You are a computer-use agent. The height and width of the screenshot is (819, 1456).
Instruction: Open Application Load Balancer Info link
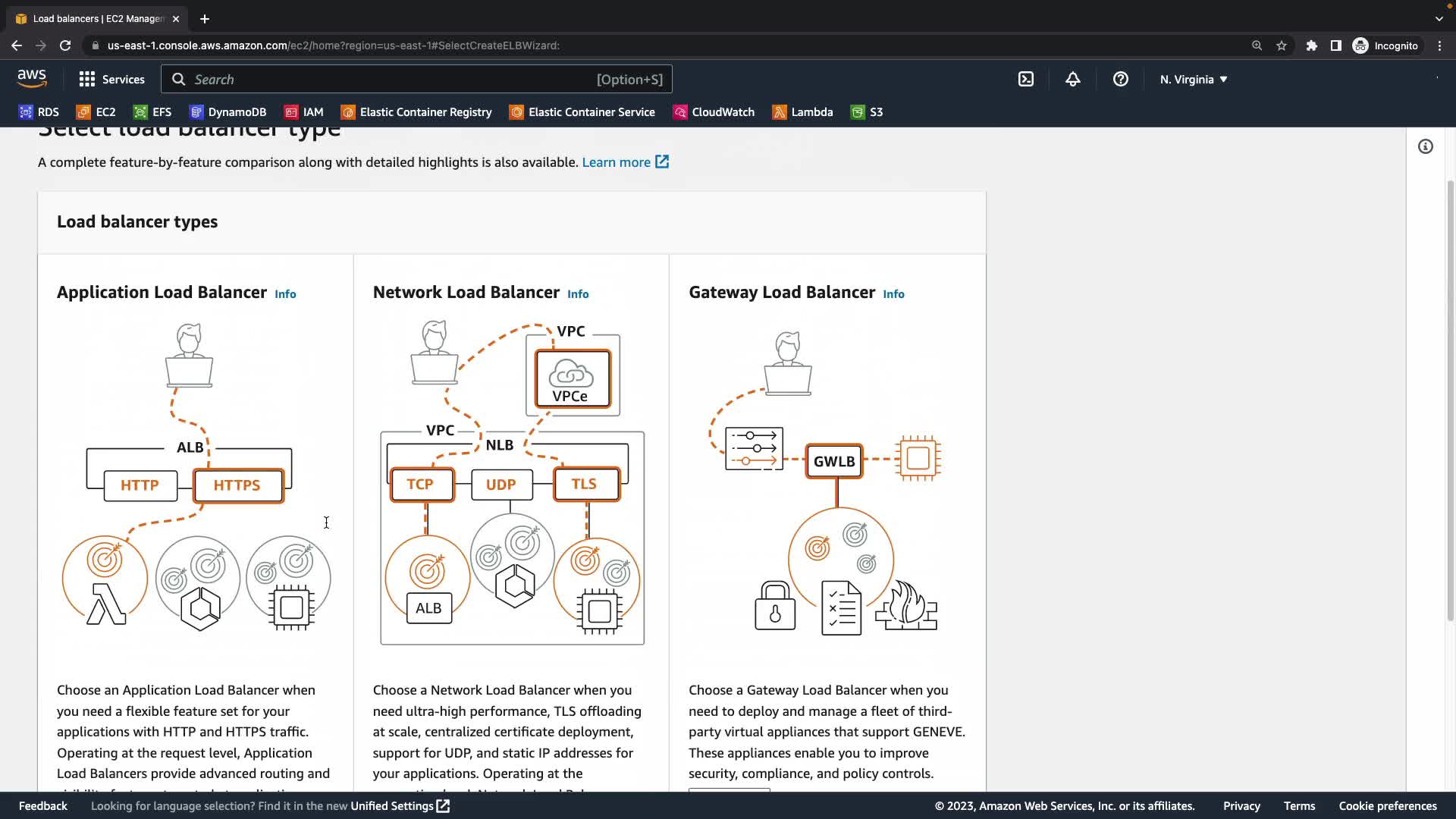(285, 294)
